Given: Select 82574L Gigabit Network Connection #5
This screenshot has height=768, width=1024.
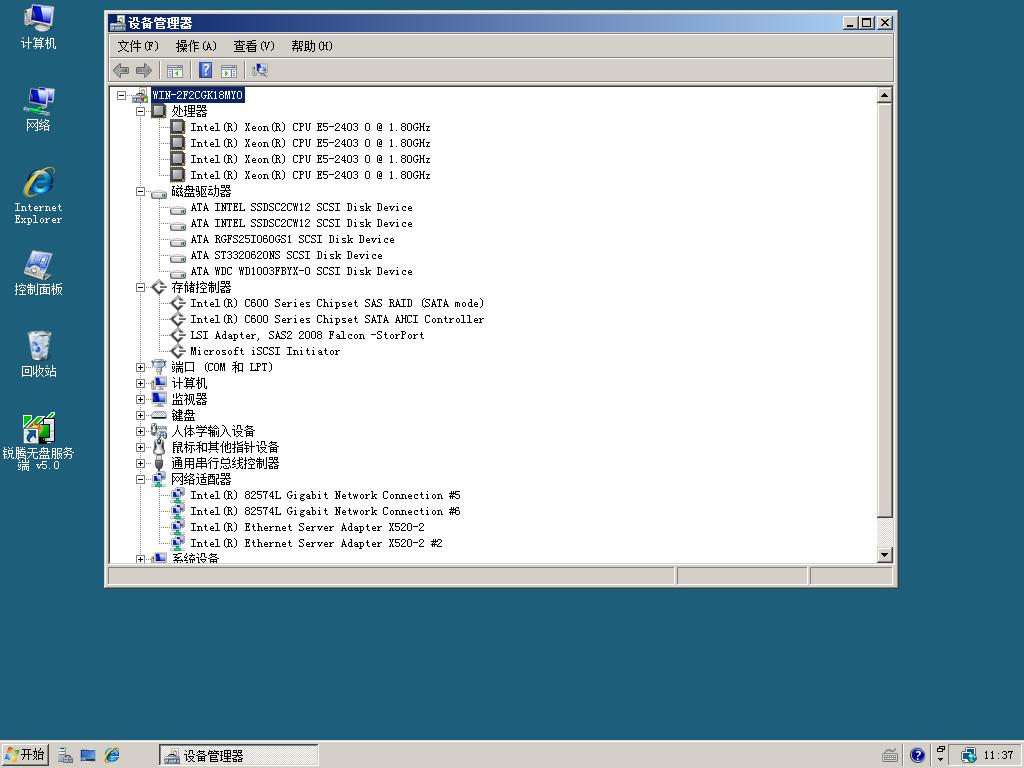Looking at the screenshot, I should pos(325,496).
